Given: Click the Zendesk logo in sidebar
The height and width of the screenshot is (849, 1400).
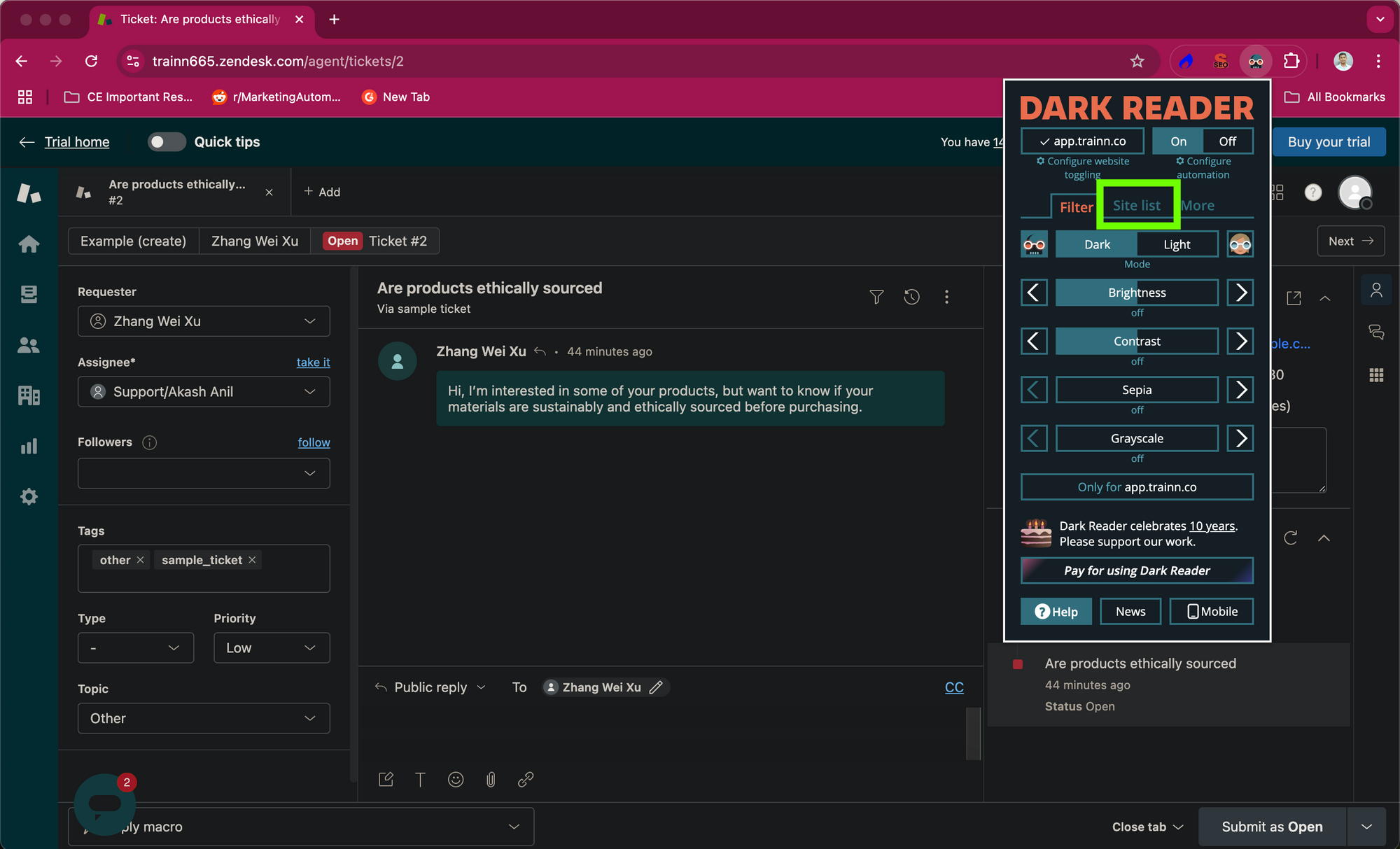Looking at the screenshot, I should (29, 193).
